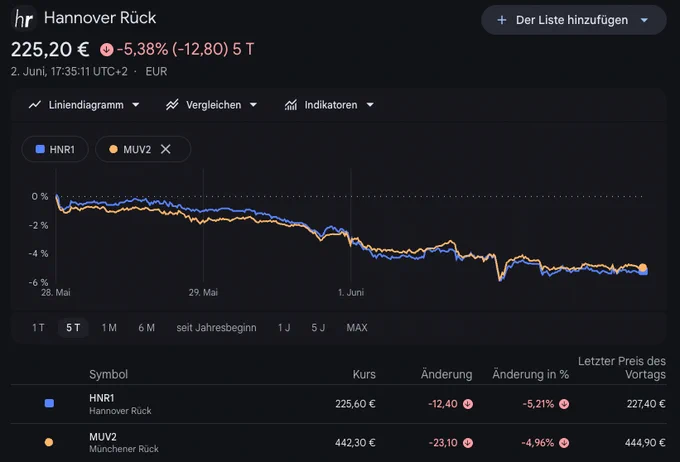Click the 29. Mai date label on chart

(203, 292)
